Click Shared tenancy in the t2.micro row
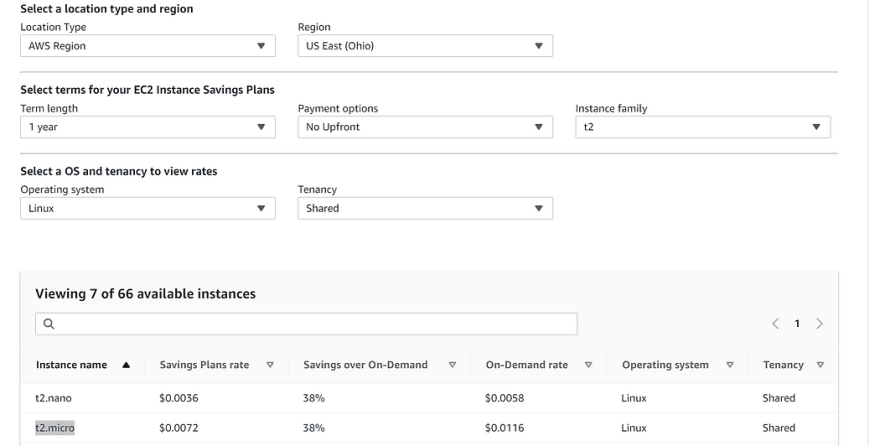This screenshot has width=880, height=446. coord(778,427)
